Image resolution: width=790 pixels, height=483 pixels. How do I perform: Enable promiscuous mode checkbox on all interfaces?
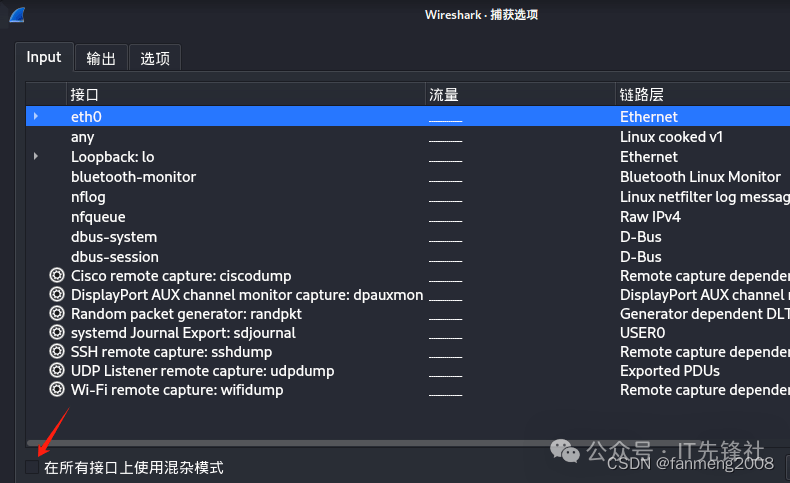click(33, 467)
